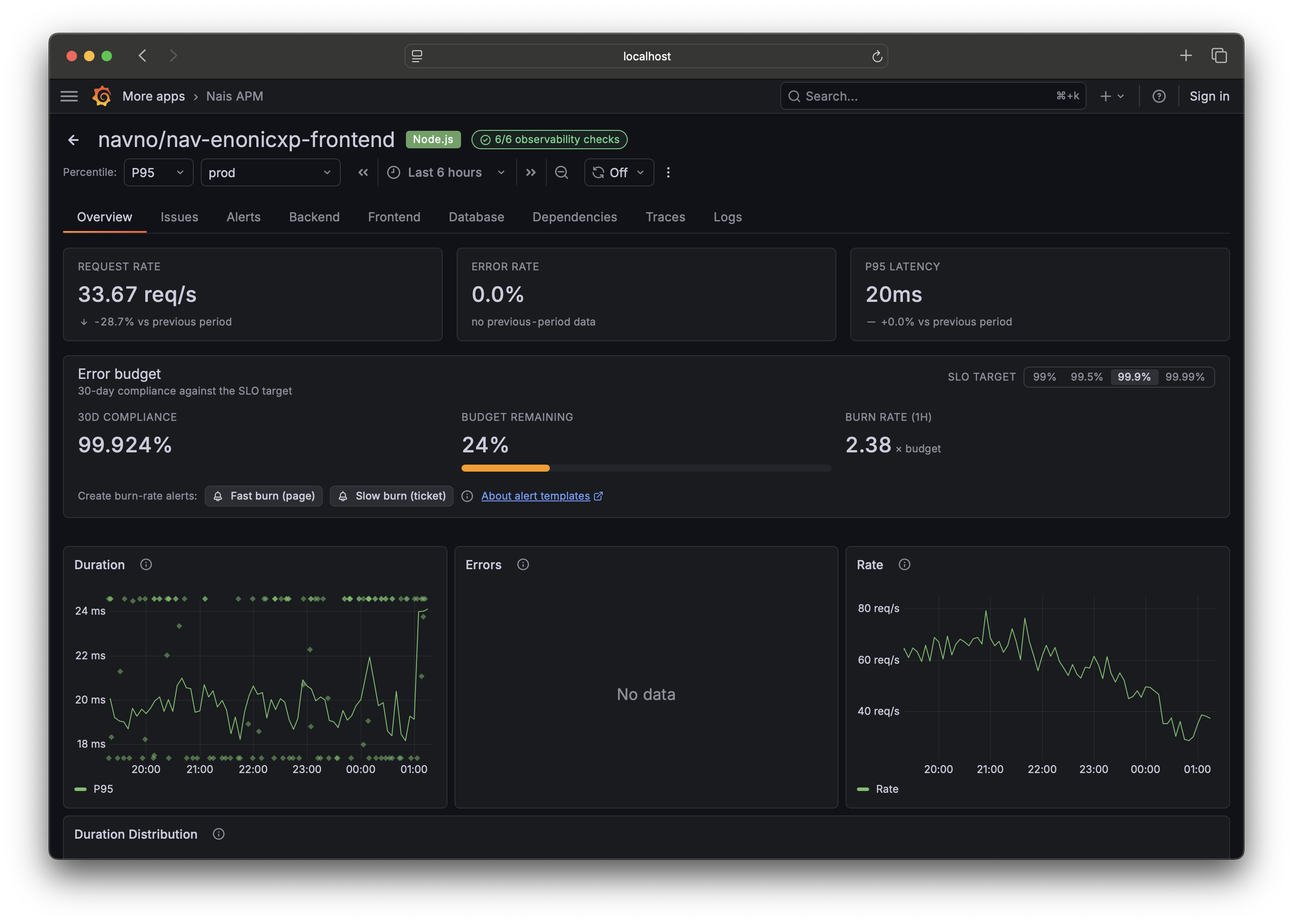The height and width of the screenshot is (924, 1293).
Task: Open the help question mark menu
Action: pos(1159,96)
